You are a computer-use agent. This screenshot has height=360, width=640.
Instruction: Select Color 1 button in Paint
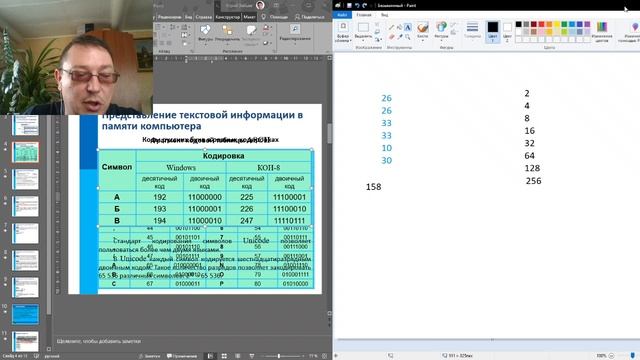(493, 31)
